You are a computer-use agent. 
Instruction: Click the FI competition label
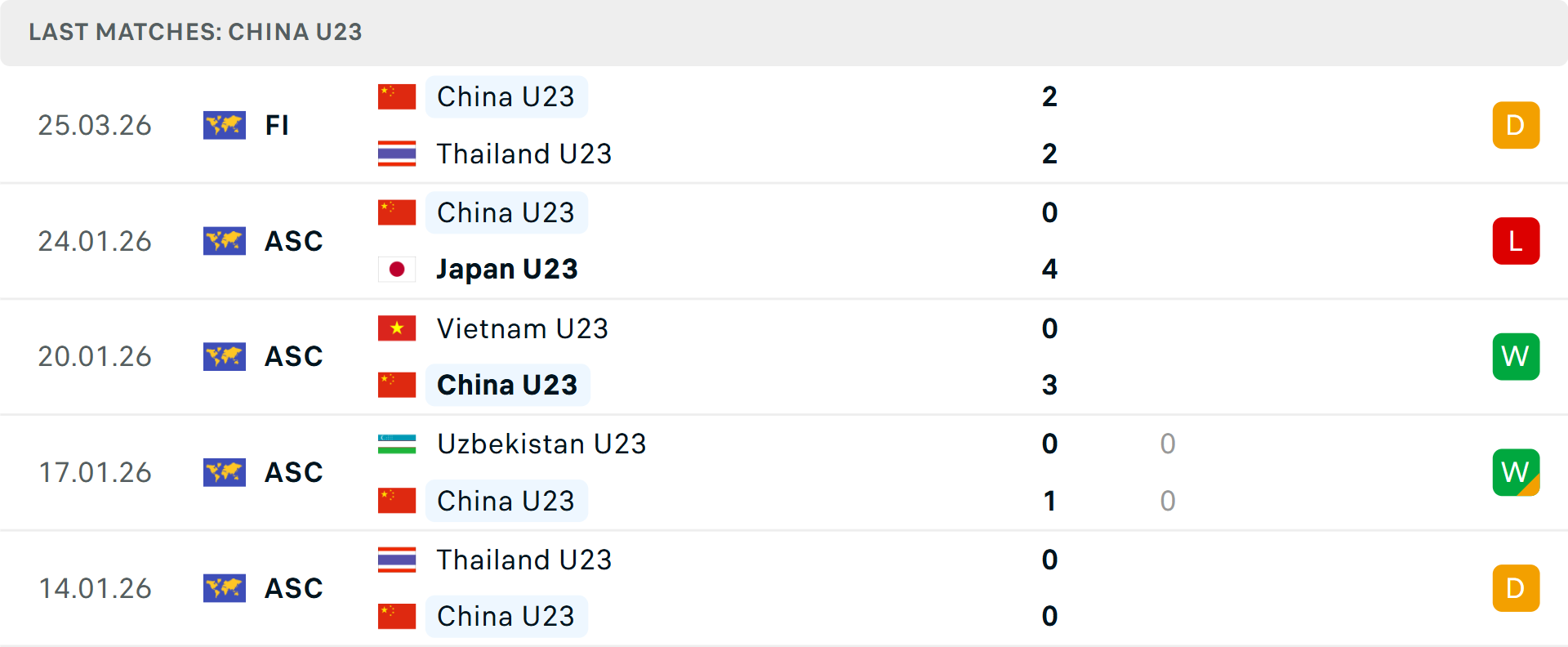[277, 125]
